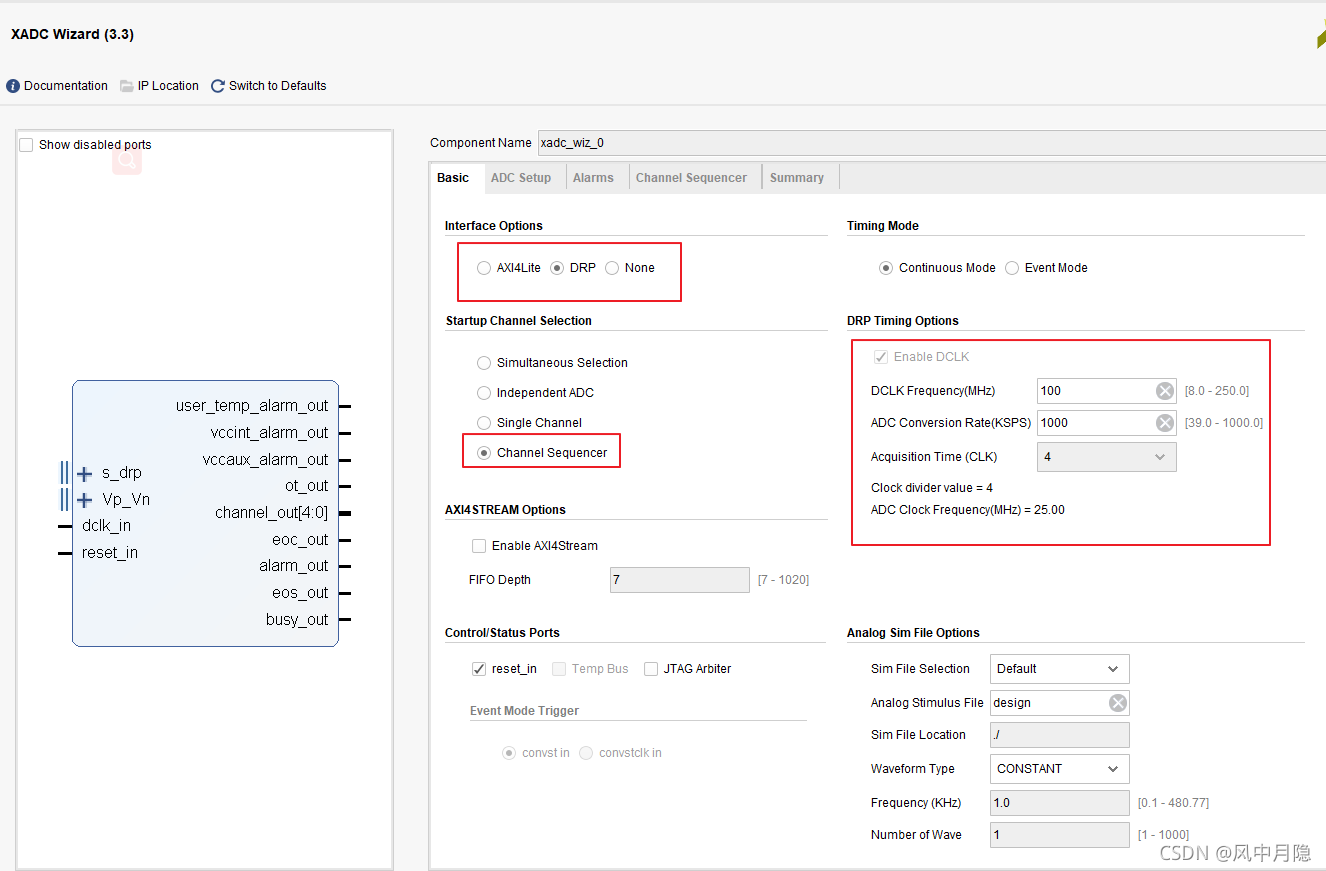The width and height of the screenshot is (1326, 871).
Task: Enable JTAG Arbiter checkbox
Action: (x=651, y=669)
